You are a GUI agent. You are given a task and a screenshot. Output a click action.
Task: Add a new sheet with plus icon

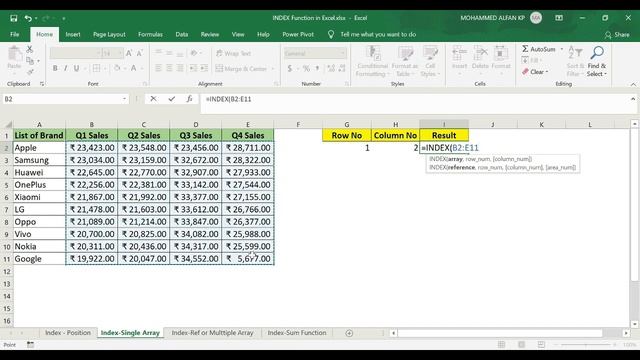click(349, 333)
